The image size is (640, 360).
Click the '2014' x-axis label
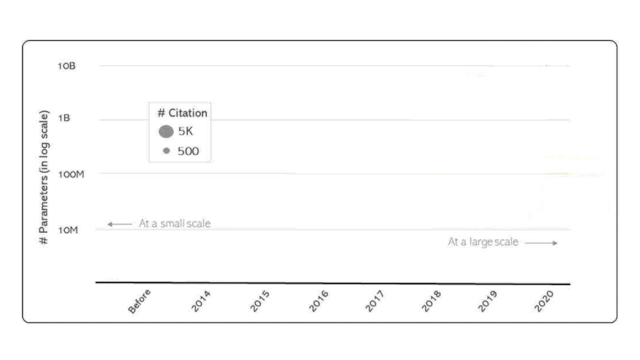201,301
